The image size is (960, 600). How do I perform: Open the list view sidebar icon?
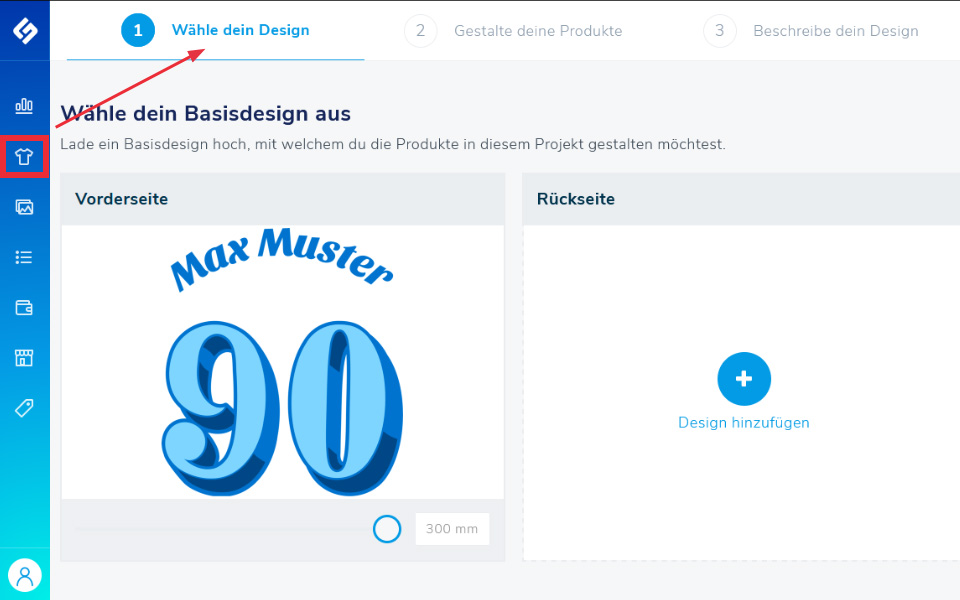[x=24, y=257]
